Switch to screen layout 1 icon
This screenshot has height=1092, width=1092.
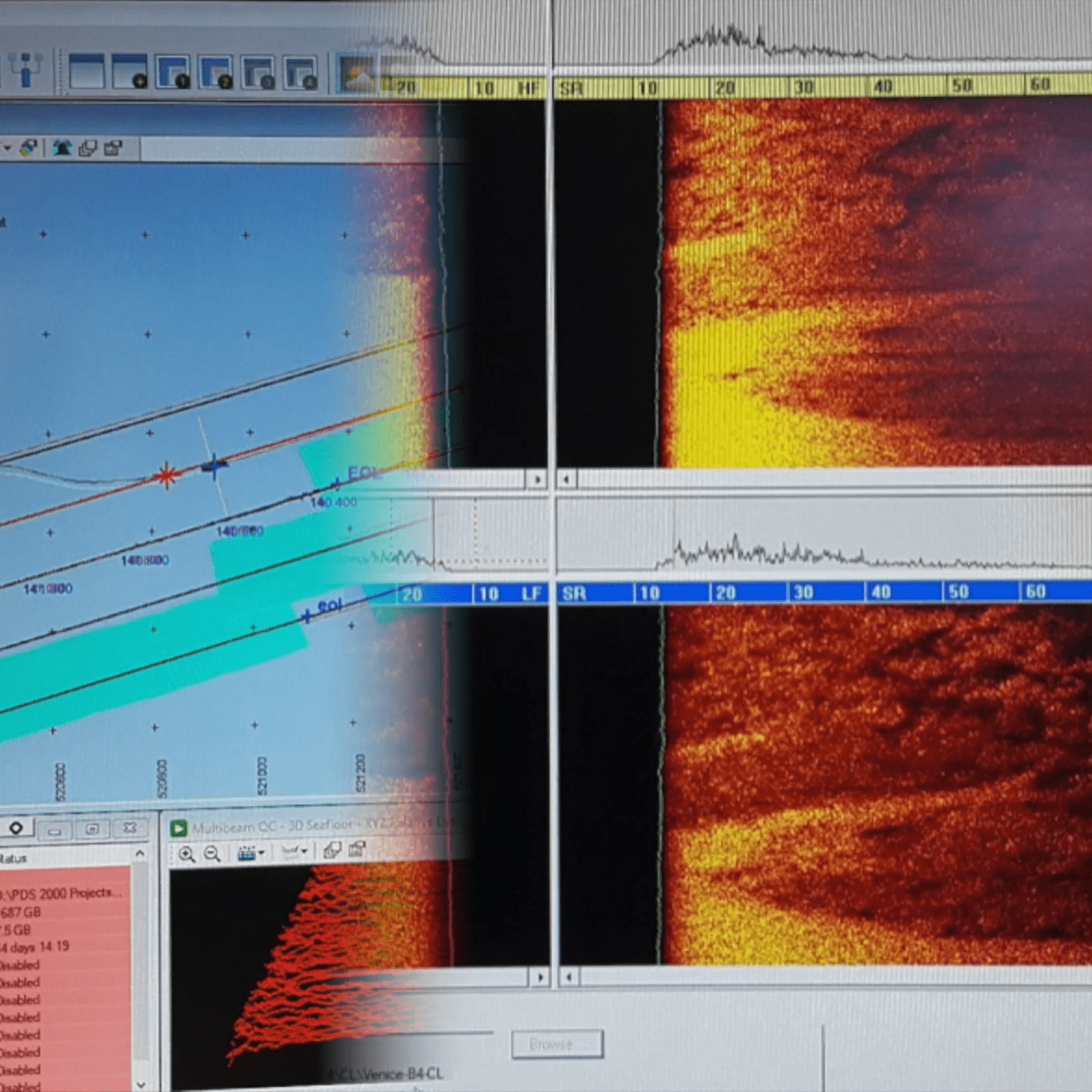[172, 72]
